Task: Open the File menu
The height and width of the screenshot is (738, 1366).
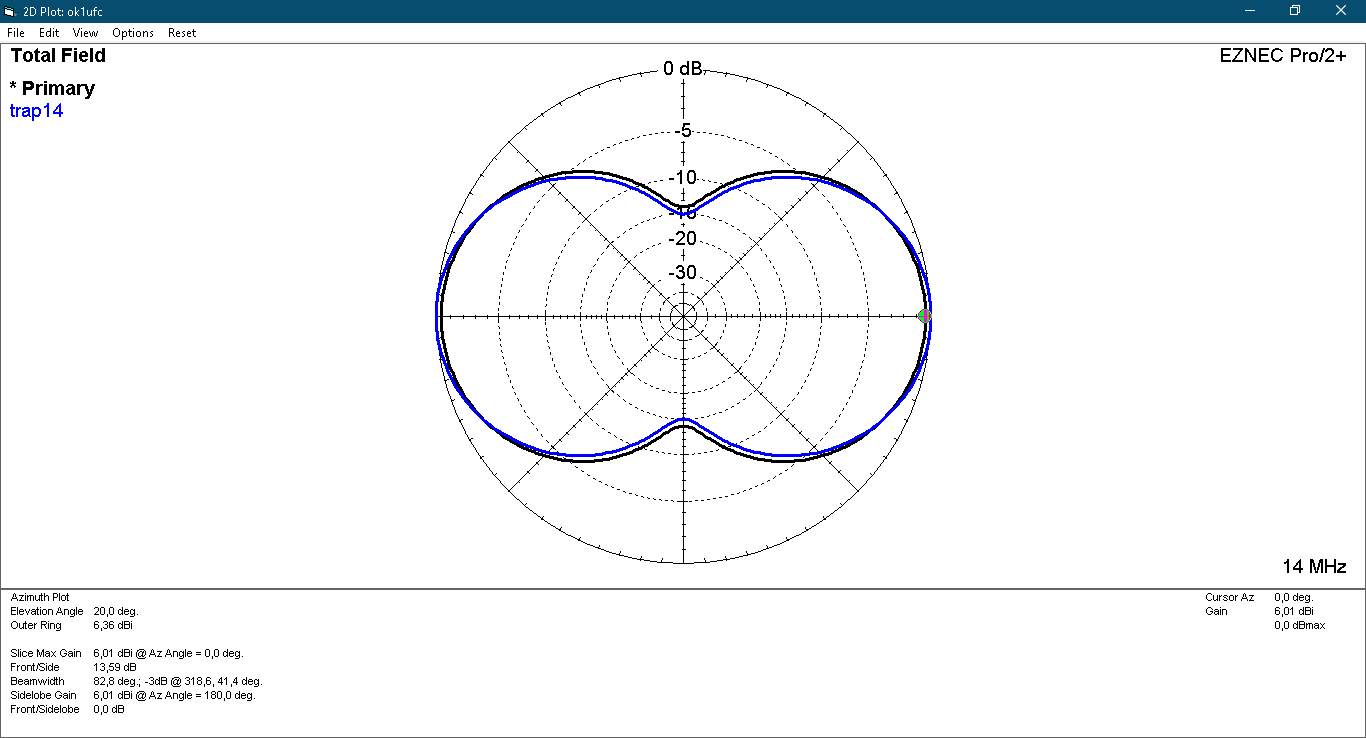Action: click(x=15, y=33)
